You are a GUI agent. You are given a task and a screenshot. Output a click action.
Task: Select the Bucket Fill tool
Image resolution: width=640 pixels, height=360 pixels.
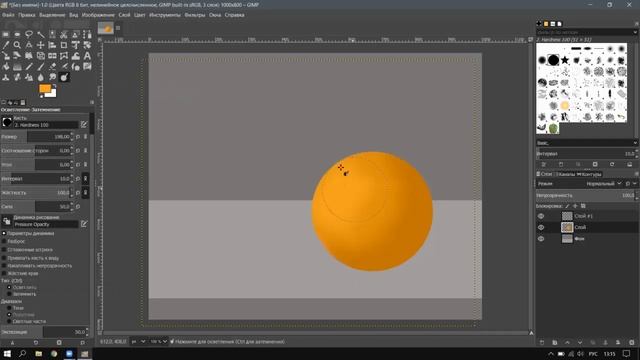coord(6,67)
